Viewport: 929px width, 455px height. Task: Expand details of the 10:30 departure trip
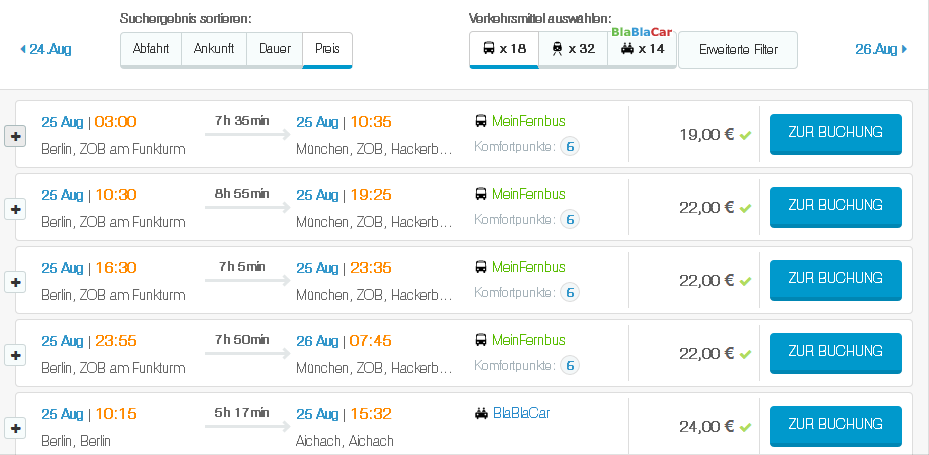(15, 209)
